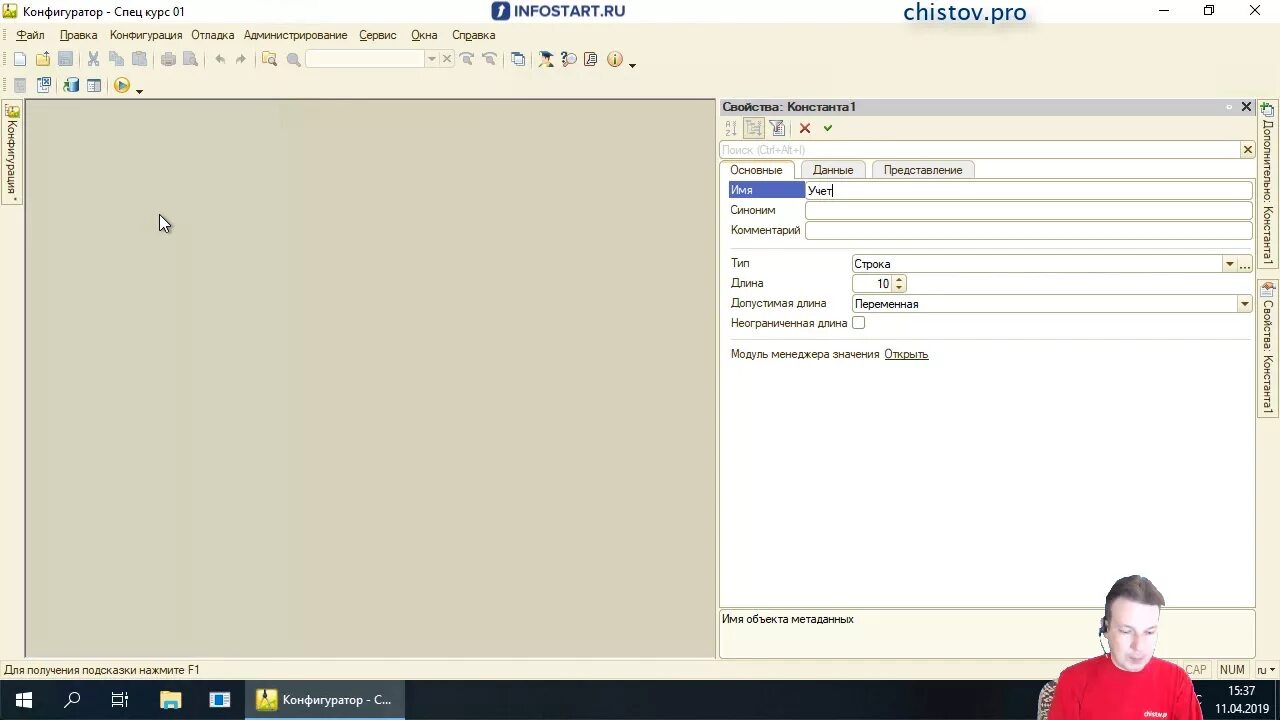Toggle the Неограниченная длина checkbox

pyautogui.click(x=858, y=323)
